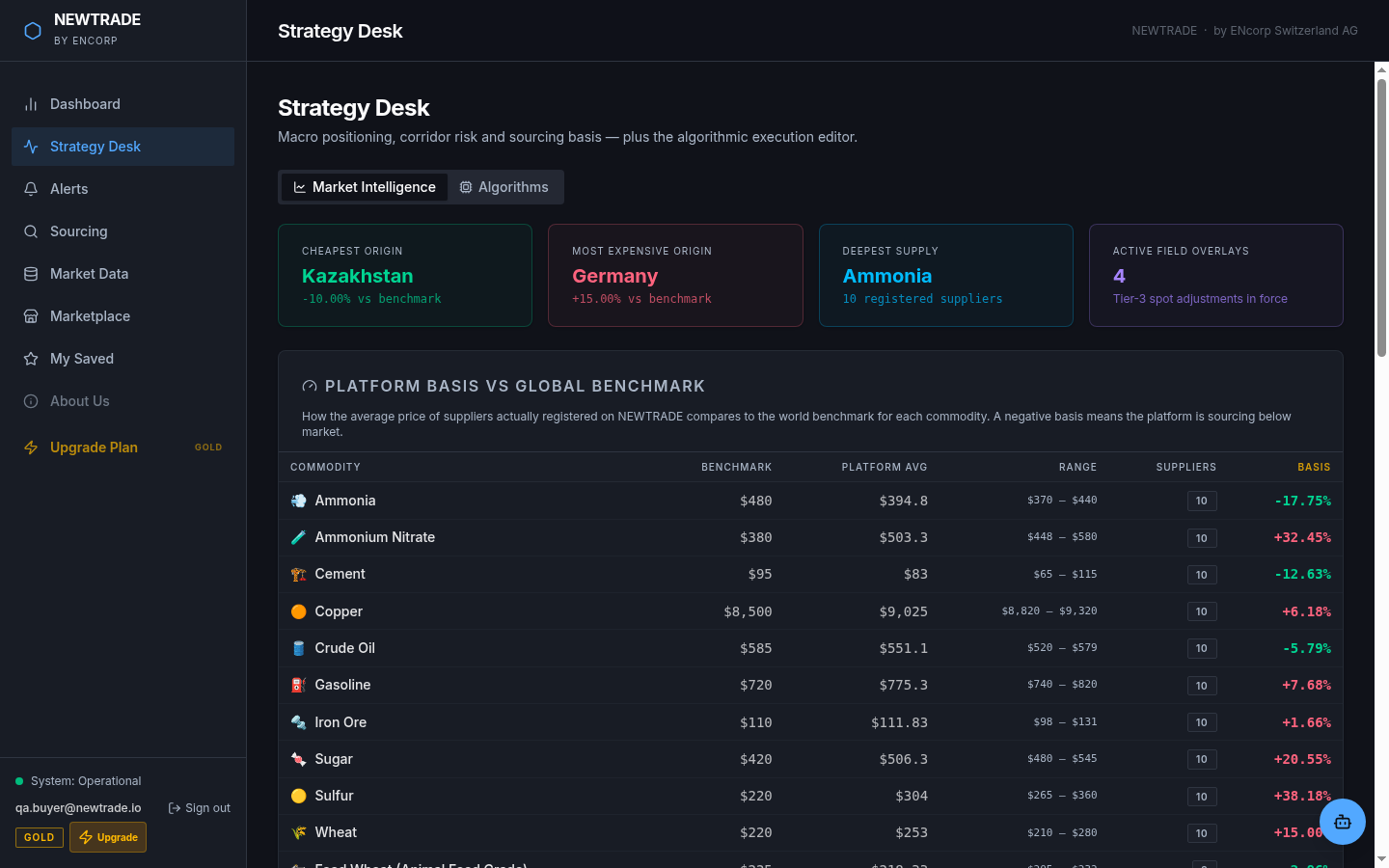Open the chatbot assistant floating button

click(x=1343, y=822)
